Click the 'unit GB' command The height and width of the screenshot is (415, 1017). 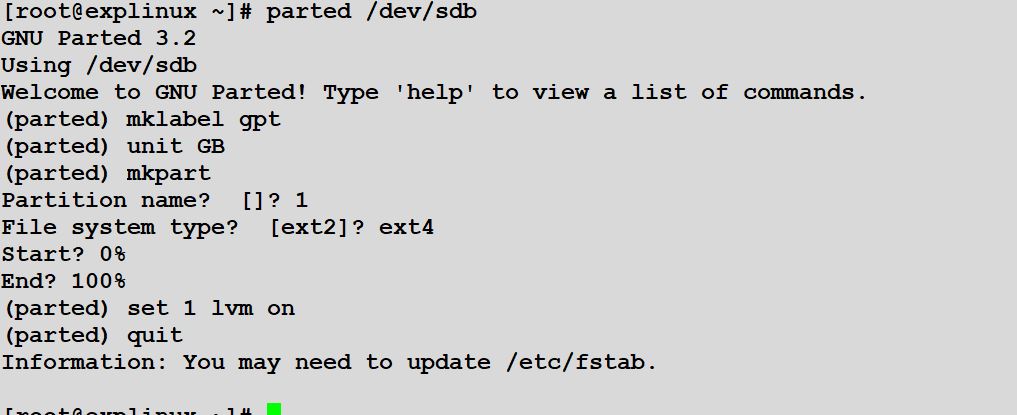pyautogui.click(x=176, y=146)
